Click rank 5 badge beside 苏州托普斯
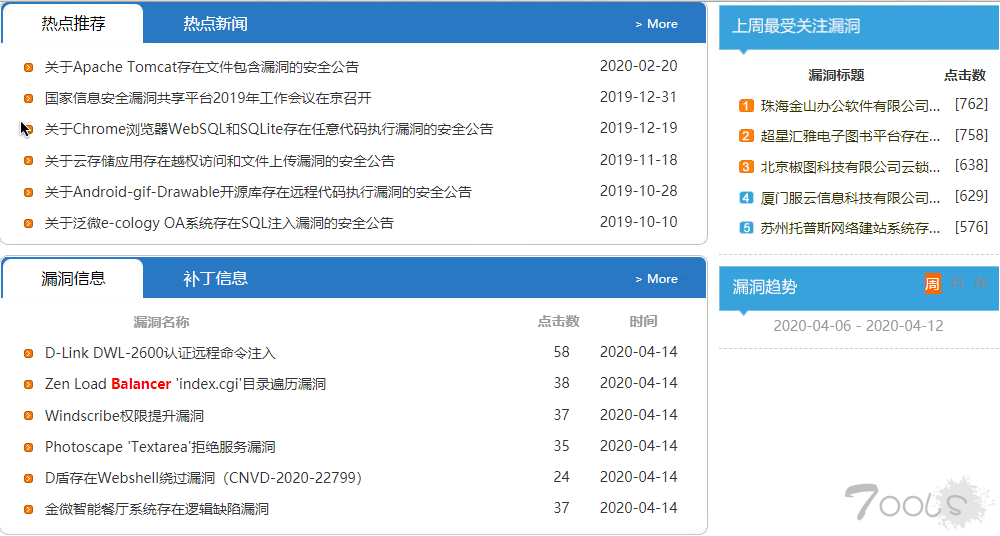 tap(746, 228)
